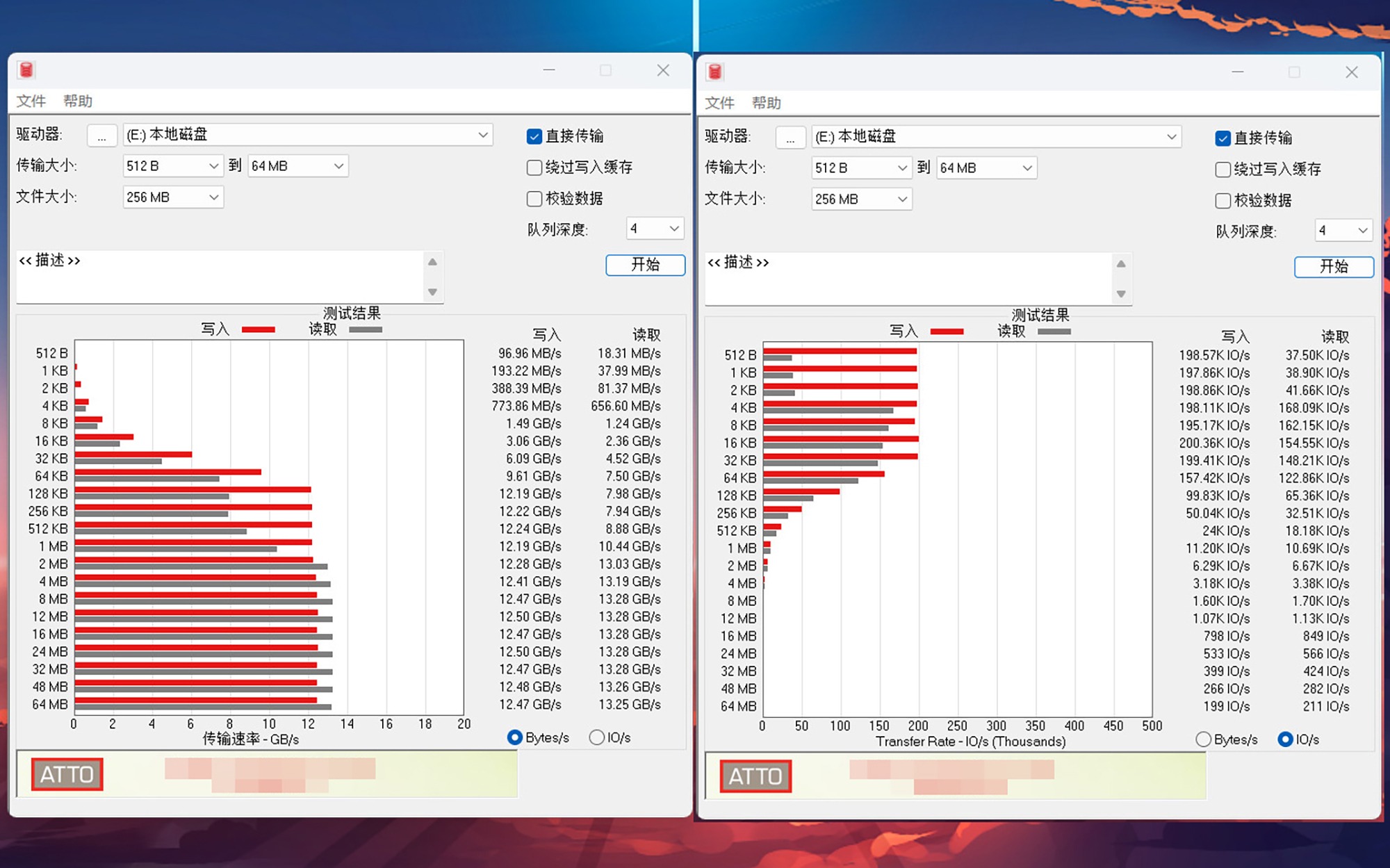1390x868 pixels.
Task: Open the (E:) 本地磁盘 drive dropdown in left window
Action: click(x=308, y=135)
